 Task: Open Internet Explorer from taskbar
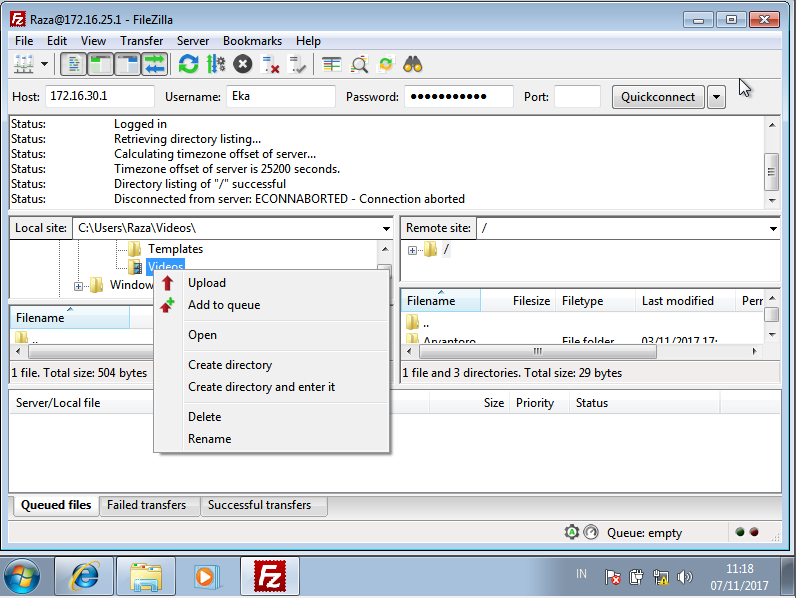[84, 576]
